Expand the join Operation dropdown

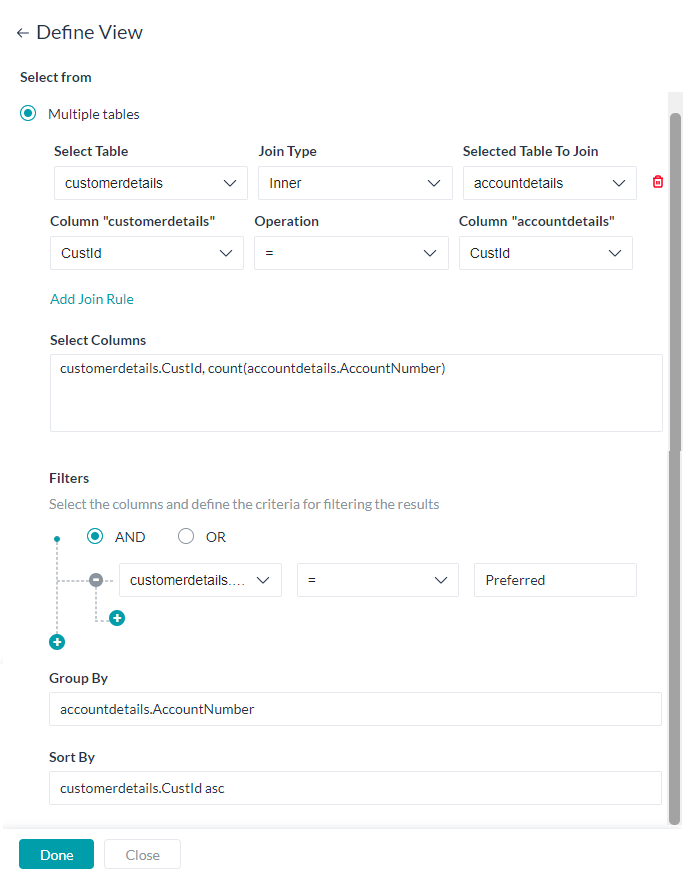(351, 253)
